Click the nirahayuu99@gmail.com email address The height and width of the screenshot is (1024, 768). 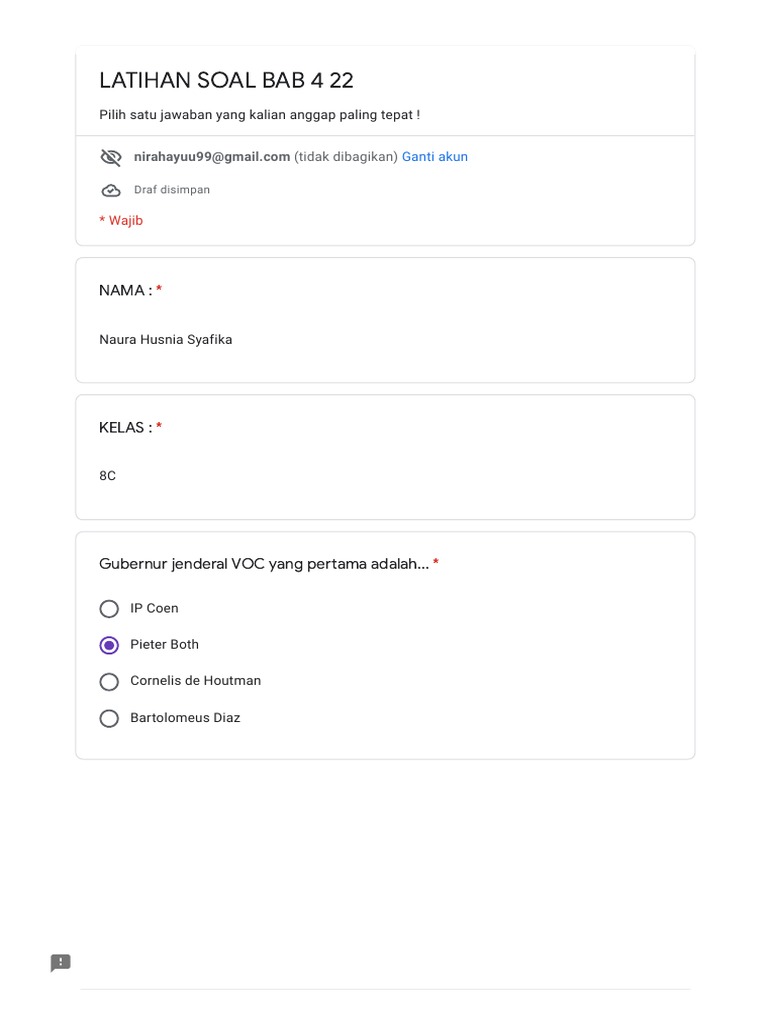pyautogui.click(x=212, y=157)
